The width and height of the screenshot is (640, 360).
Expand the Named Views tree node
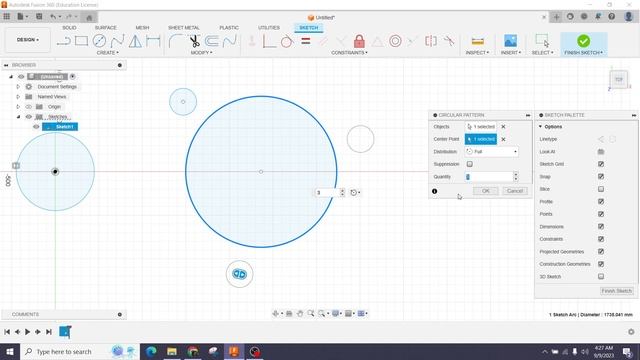click(18, 97)
